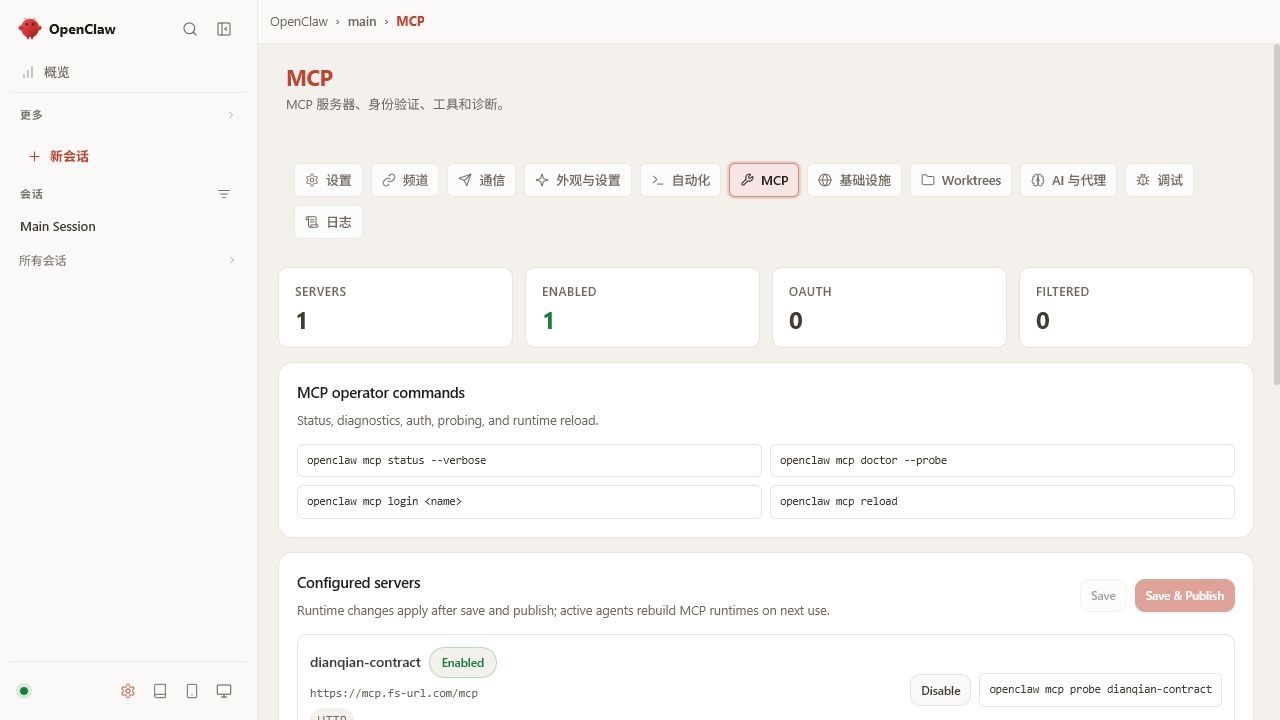Switch to the 频道 tab

tap(405, 180)
